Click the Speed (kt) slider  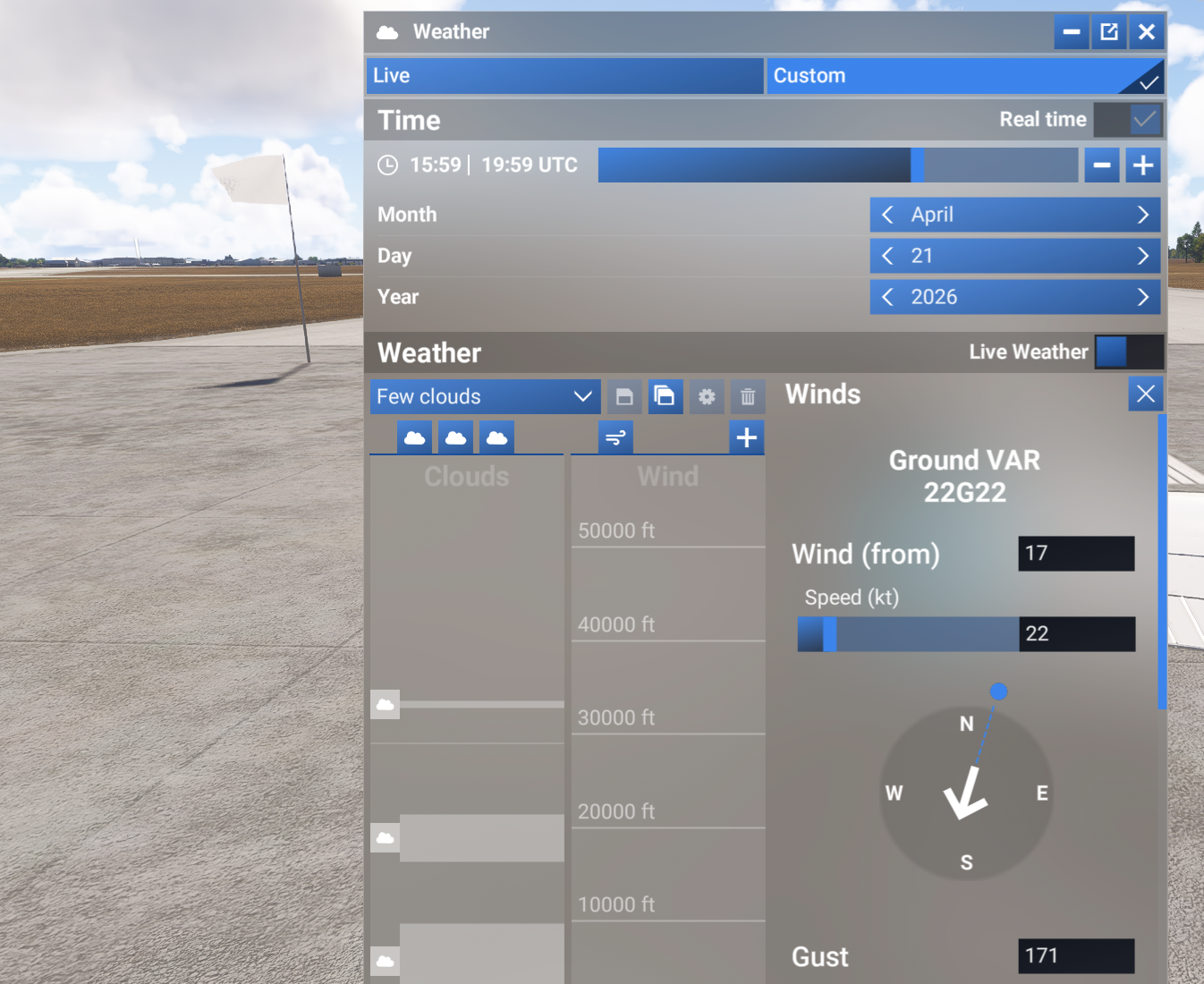click(907, 634)
